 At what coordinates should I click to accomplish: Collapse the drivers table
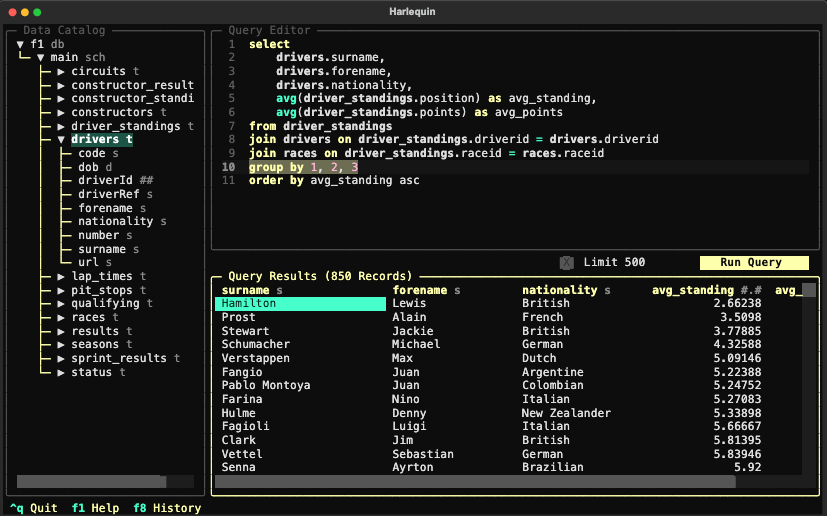[x=61, y=140]
